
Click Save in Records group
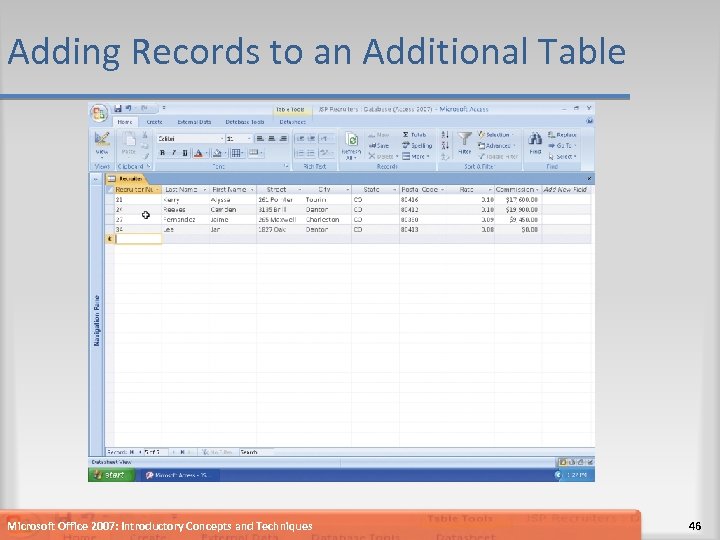[379, 146]
